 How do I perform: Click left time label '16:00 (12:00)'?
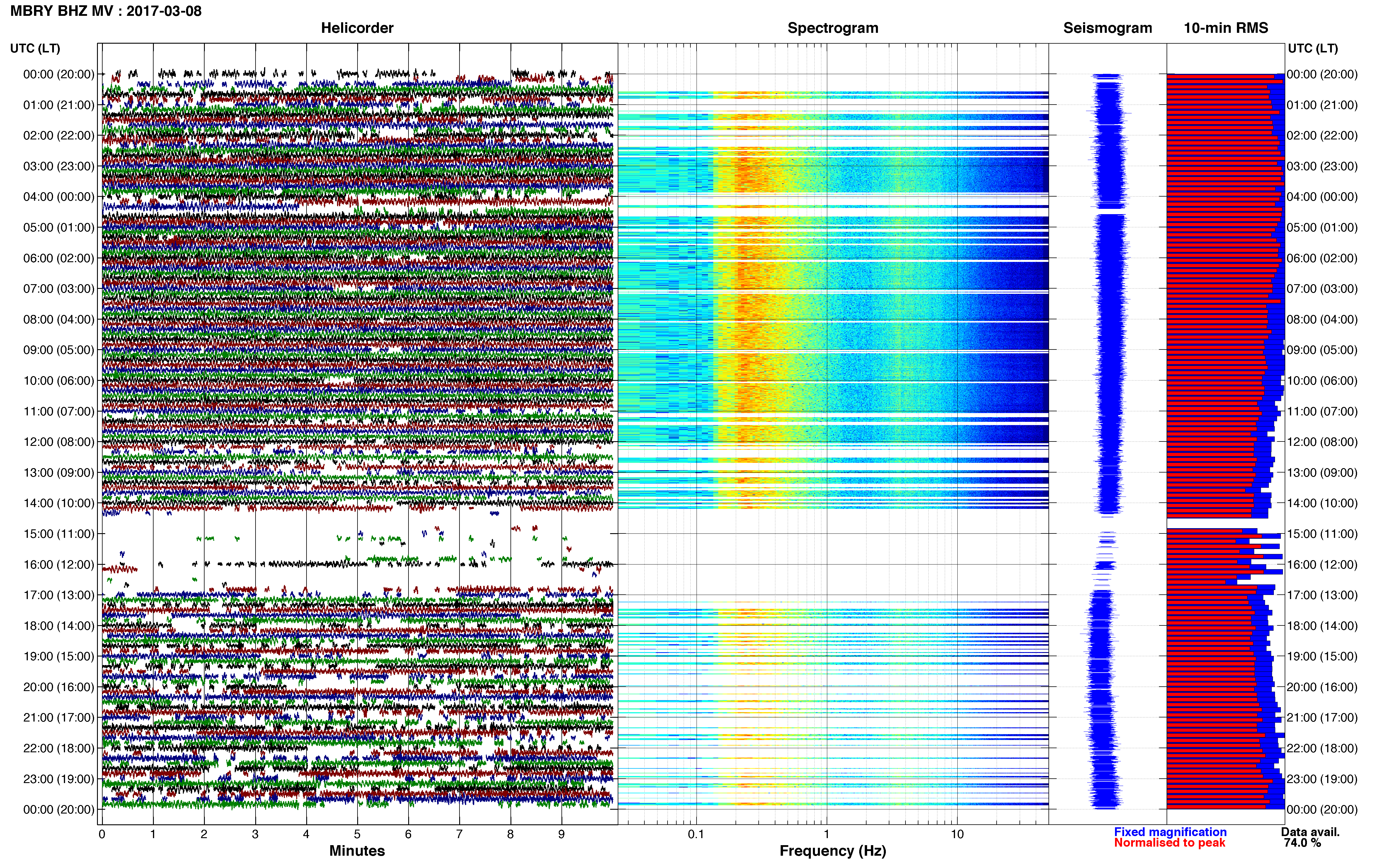tap(59, 565)
